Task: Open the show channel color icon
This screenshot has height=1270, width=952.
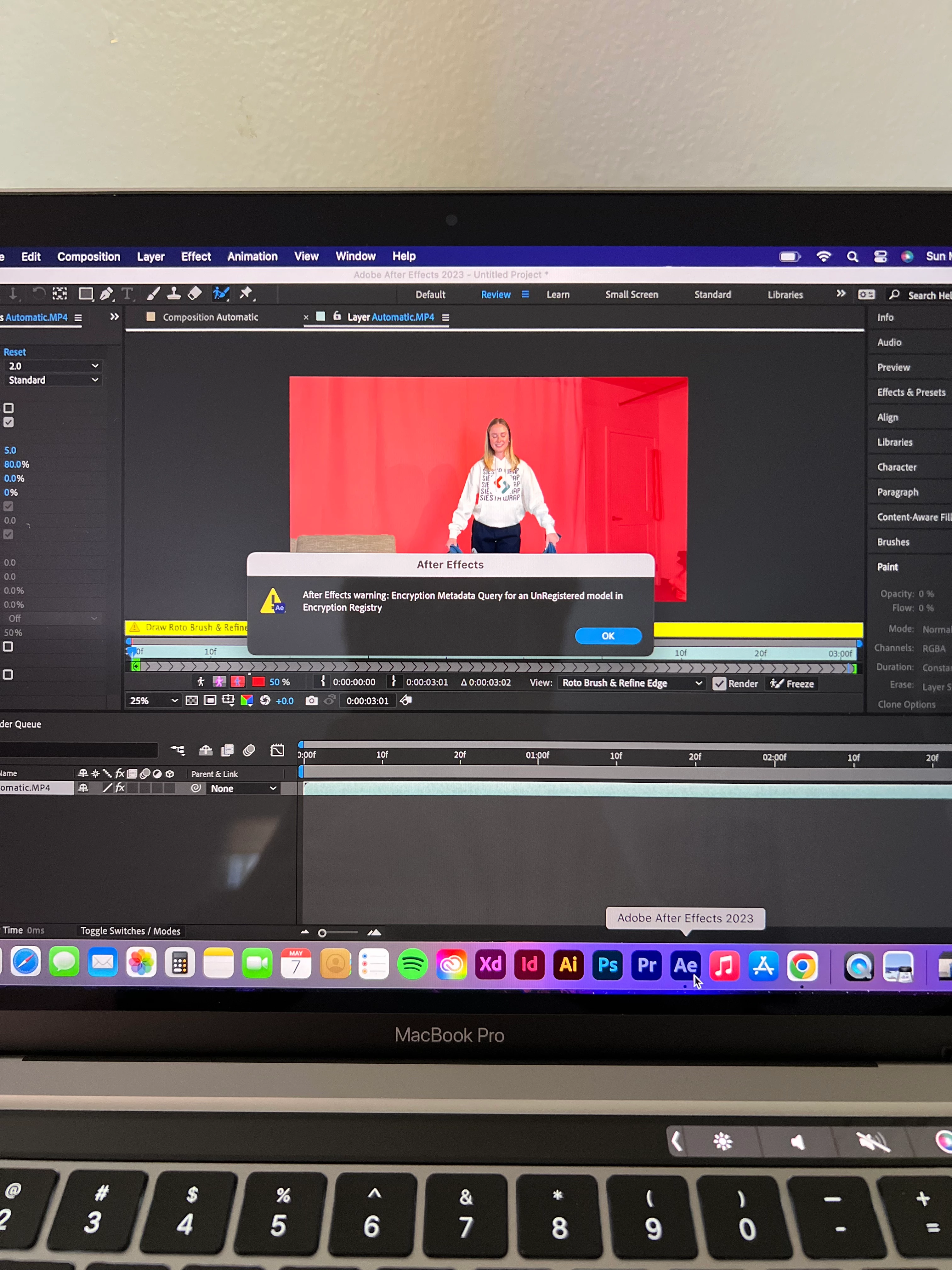Action: point(247,701)
